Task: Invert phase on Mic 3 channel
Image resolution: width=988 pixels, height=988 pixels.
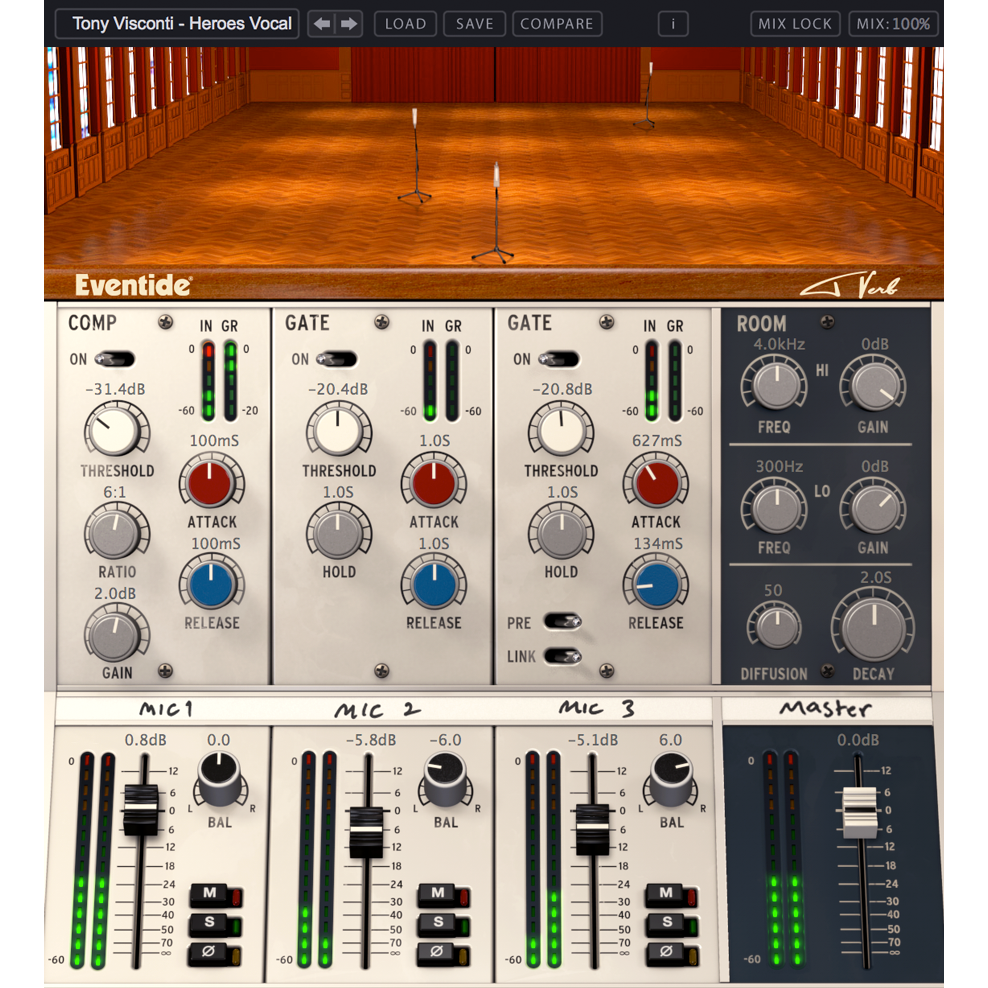Action: pos(665,952)
